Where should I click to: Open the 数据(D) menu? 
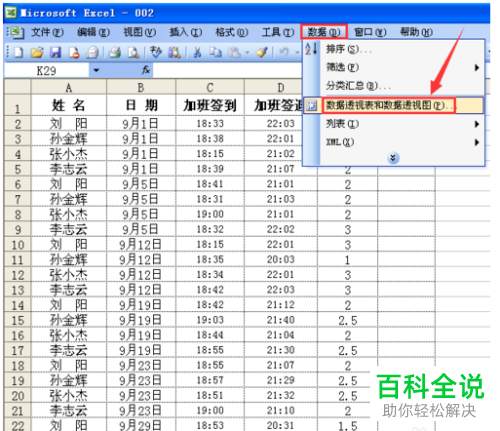click(324, 32)
